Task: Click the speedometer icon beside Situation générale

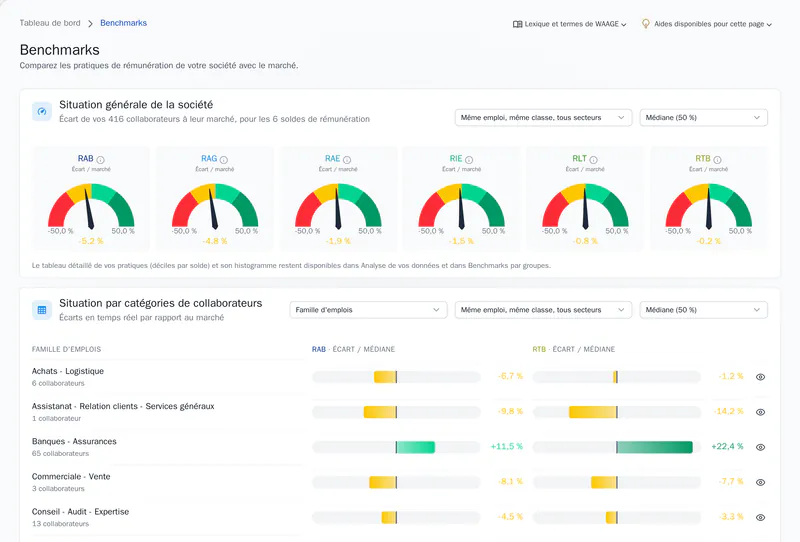Action: point(42,111)
